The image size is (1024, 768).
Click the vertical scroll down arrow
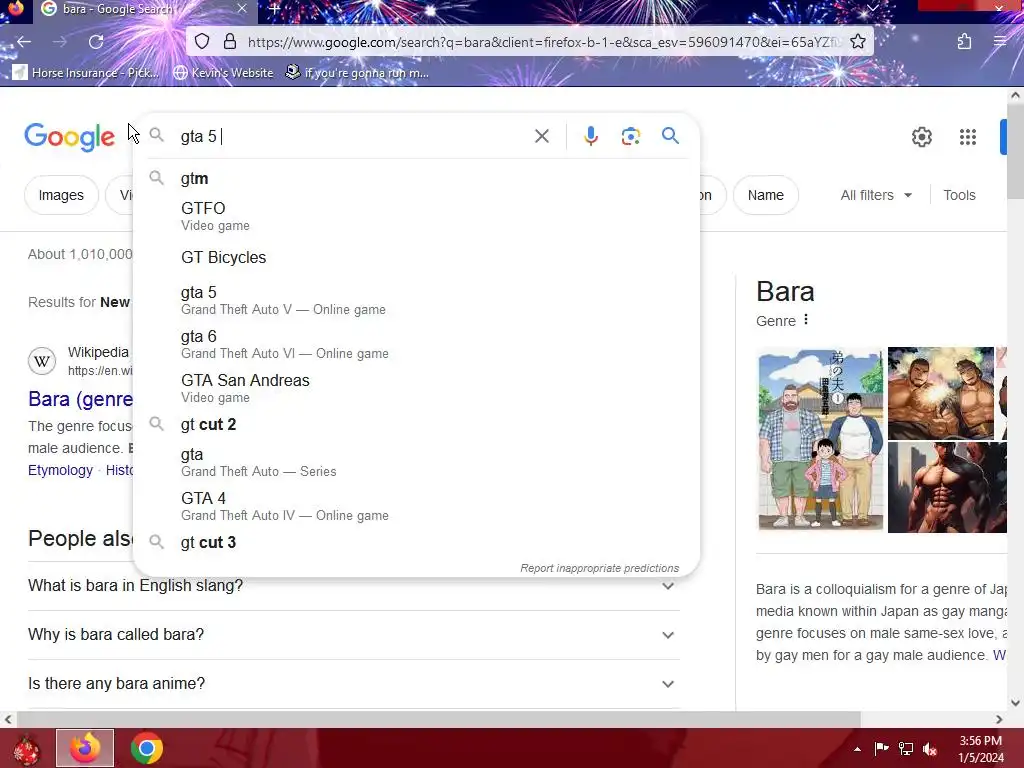coord(1015,703)
